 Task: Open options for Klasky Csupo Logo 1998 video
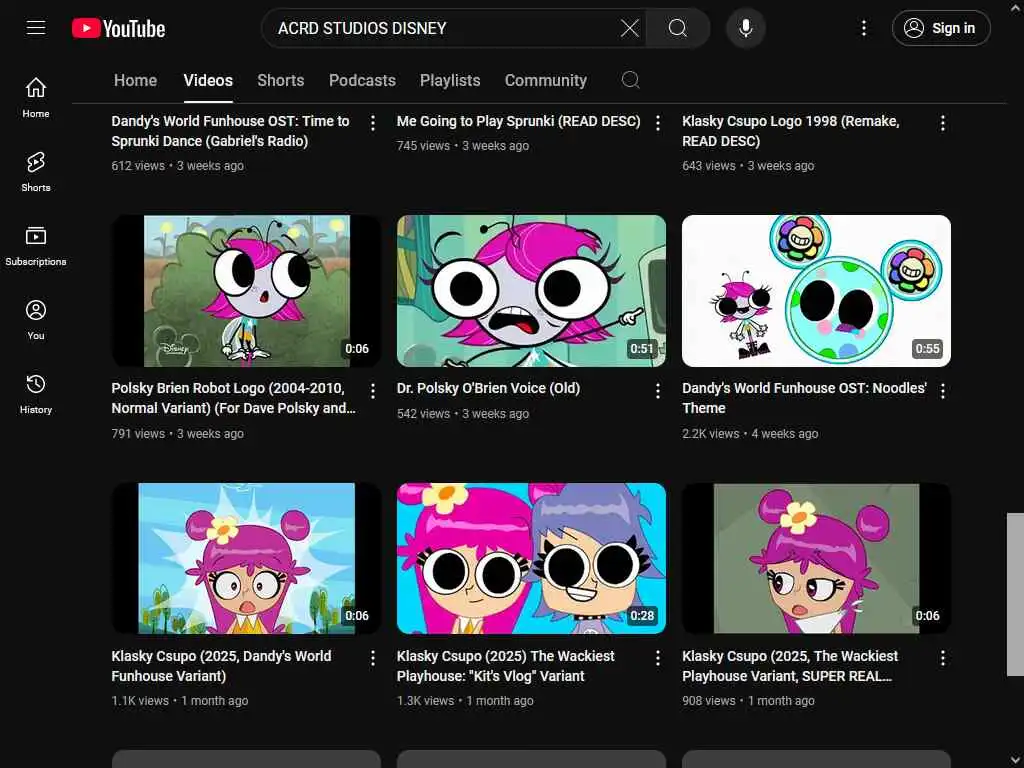click(942, 123)
